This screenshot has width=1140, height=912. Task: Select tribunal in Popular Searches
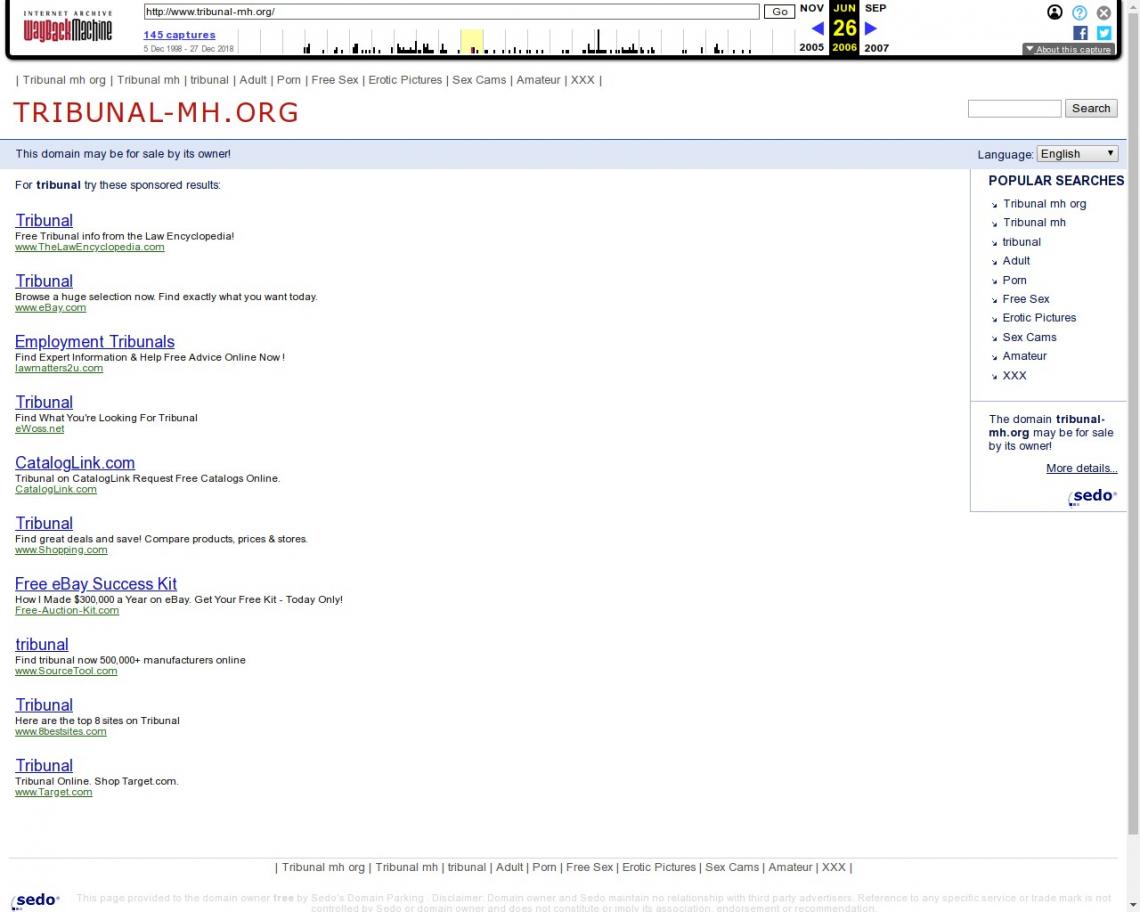click(1021, 242)
